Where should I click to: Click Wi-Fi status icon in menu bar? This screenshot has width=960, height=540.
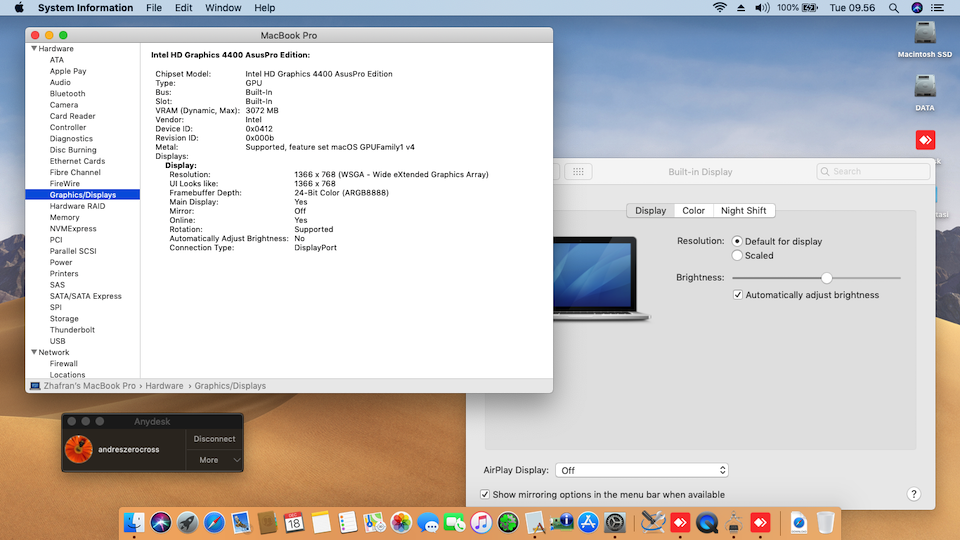720,8
